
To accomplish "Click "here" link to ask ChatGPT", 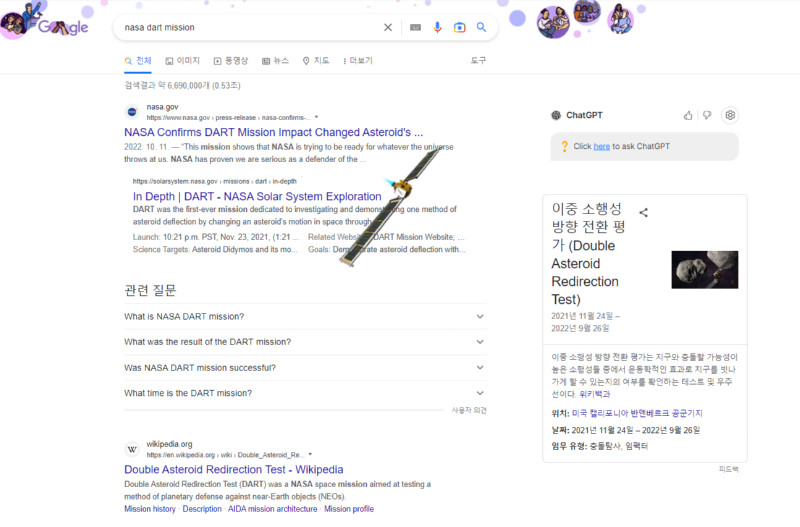I will click(x=601, y=147).
